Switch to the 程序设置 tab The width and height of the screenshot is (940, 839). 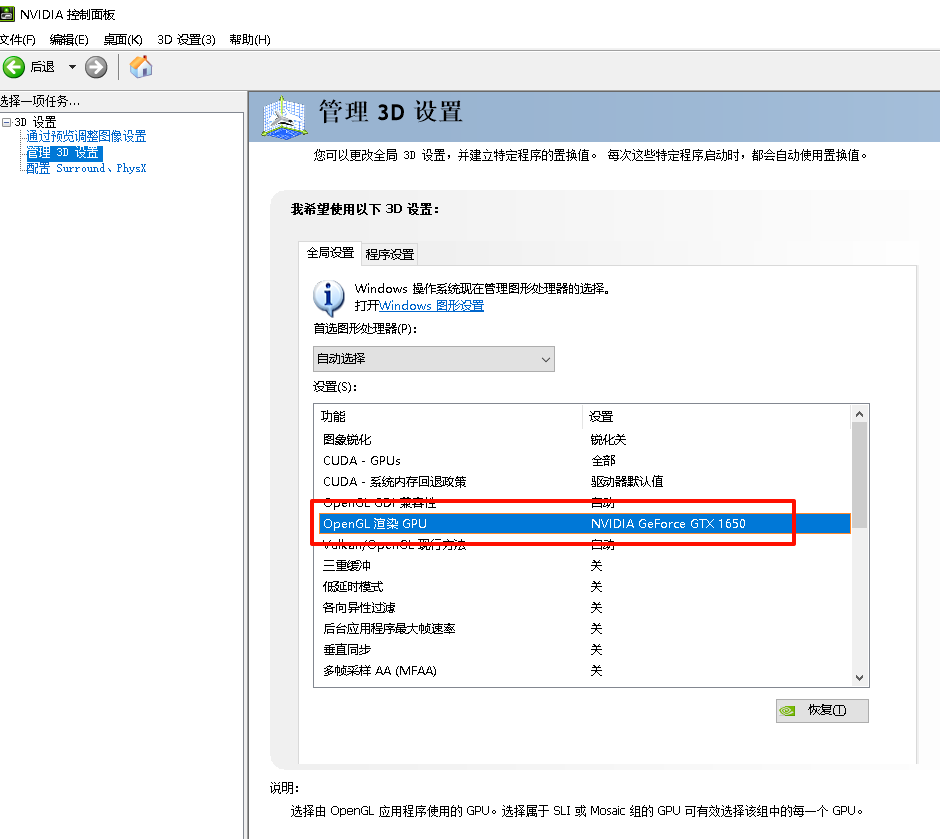click(x=390, y=255)
